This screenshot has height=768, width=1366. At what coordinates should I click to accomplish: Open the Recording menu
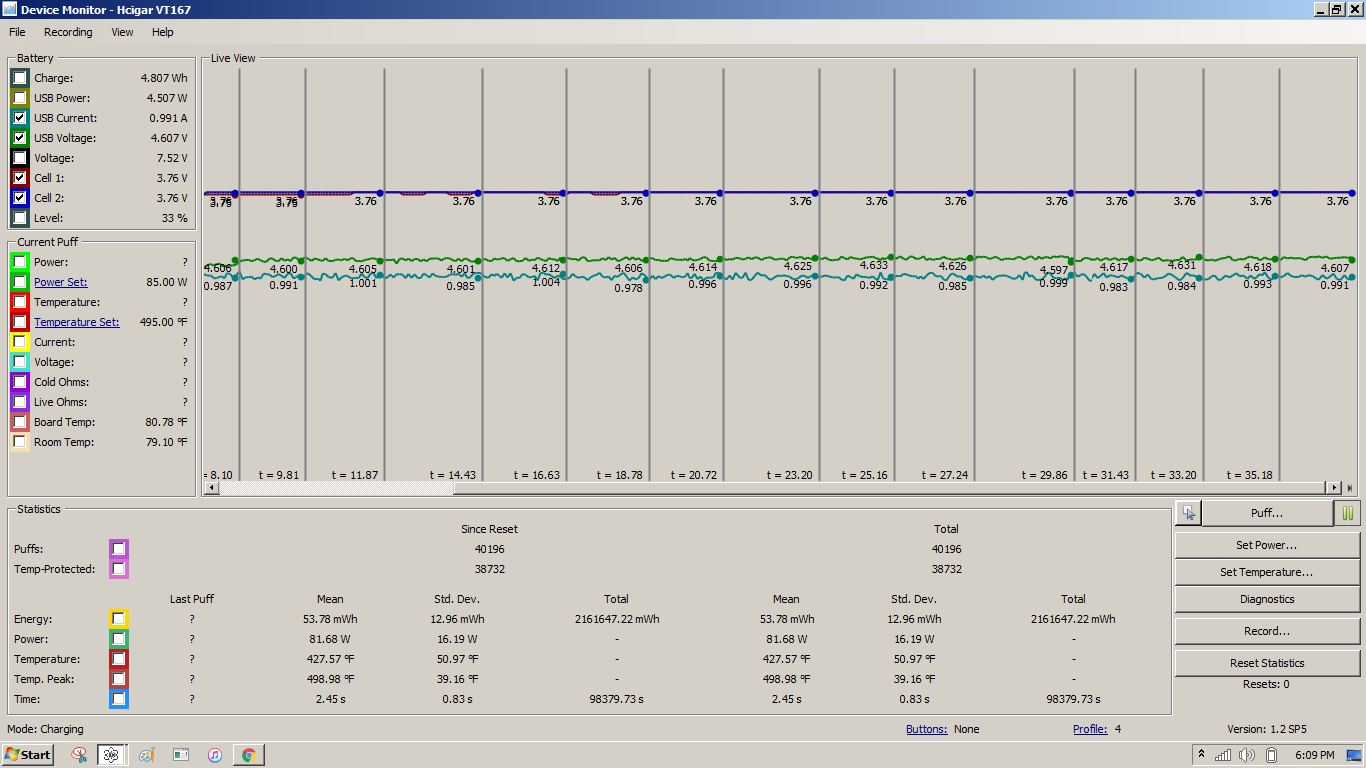68,32
